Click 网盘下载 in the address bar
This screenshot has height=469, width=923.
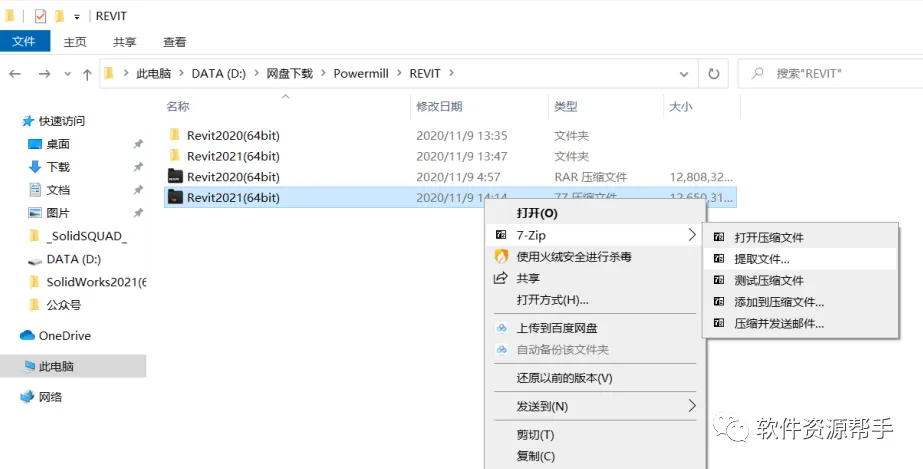[290, 74]
